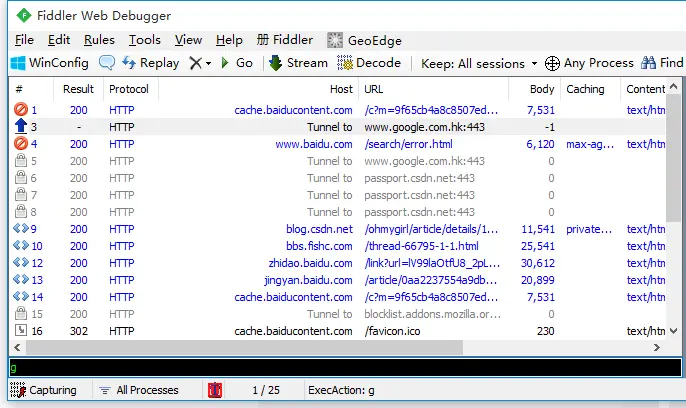Viewport: 686px width, 408px height.
Task: Open the GeoEdge menu item
Action: coord(364,41)
